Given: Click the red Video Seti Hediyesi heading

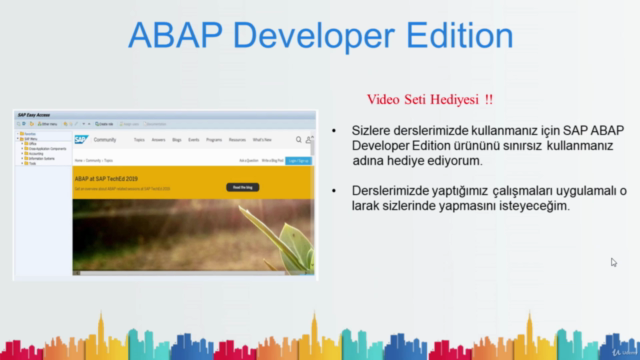Looking at the screenshot, I should click(430, 100).
